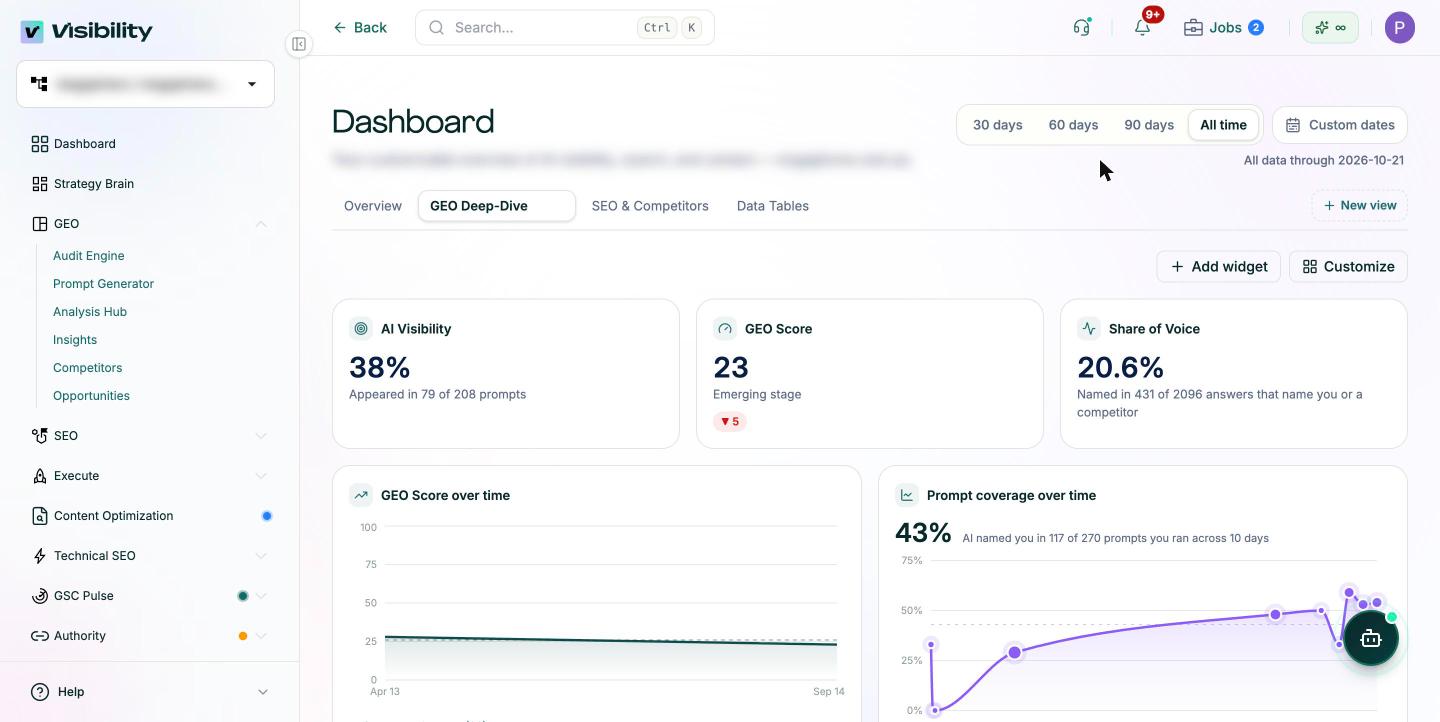Image resolution: width=1440 pixels, height=722 pixels.
Task: Click the Dashboard icon in the sidebar
Action: (40, 144)
